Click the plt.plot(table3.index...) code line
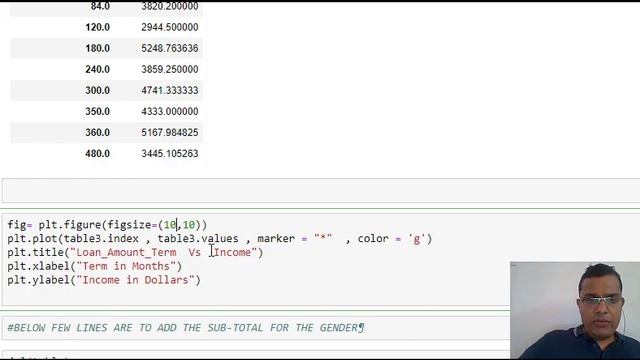This screenshot has width=640, height=360. click(x=220, y=239)
